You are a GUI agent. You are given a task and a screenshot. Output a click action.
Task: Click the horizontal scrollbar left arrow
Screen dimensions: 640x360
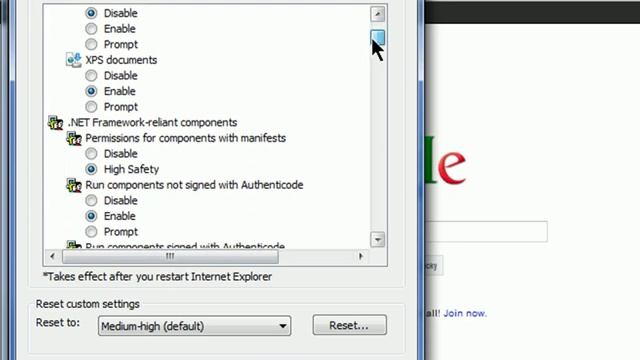click(x=52, y=256)
